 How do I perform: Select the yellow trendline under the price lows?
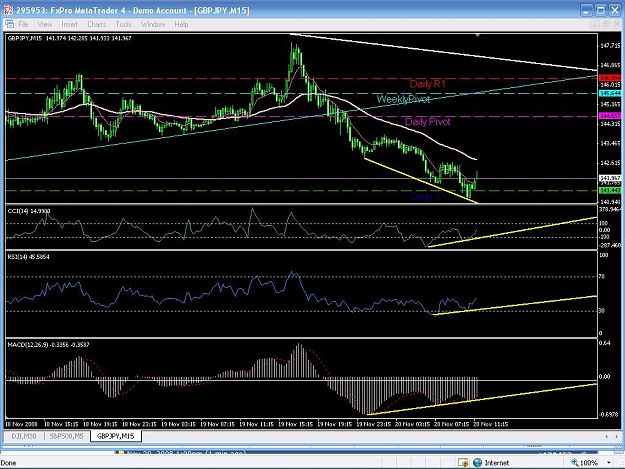(421, 181)
